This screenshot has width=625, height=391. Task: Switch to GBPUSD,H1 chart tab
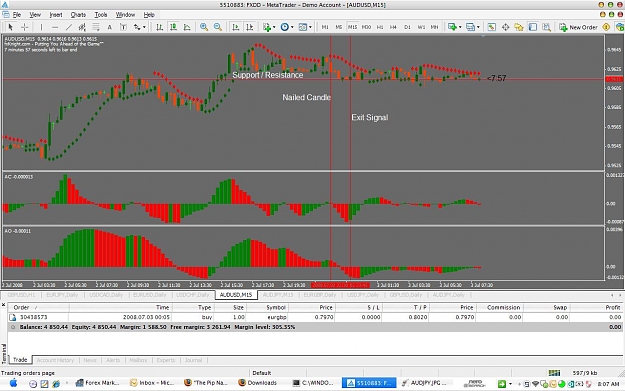click(x=21, y=295)
